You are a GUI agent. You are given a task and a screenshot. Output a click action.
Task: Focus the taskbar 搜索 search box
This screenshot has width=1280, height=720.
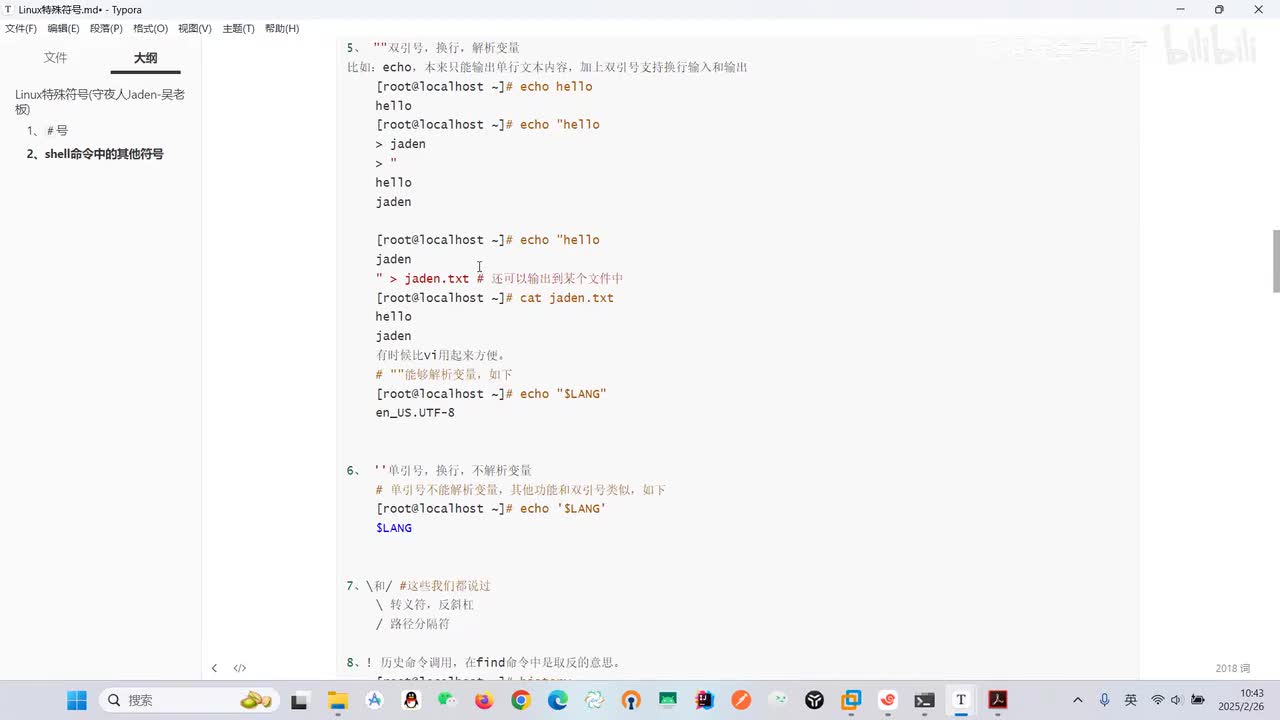(x=190, y=700)
